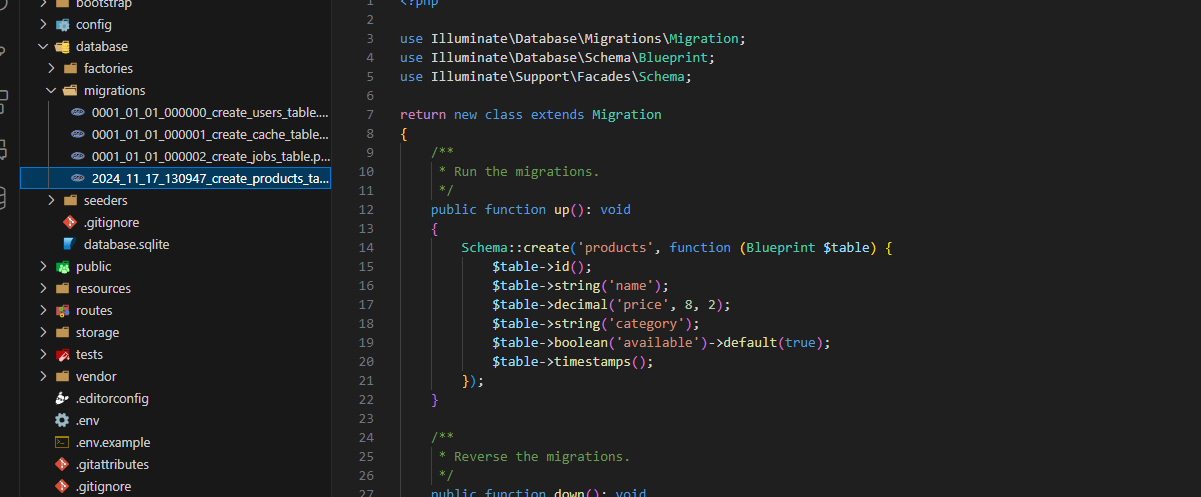Viewport: 1201px width, 497px height.
Task: Click the 'Run the migrations.' comment
Action: [x=527, y=171]
